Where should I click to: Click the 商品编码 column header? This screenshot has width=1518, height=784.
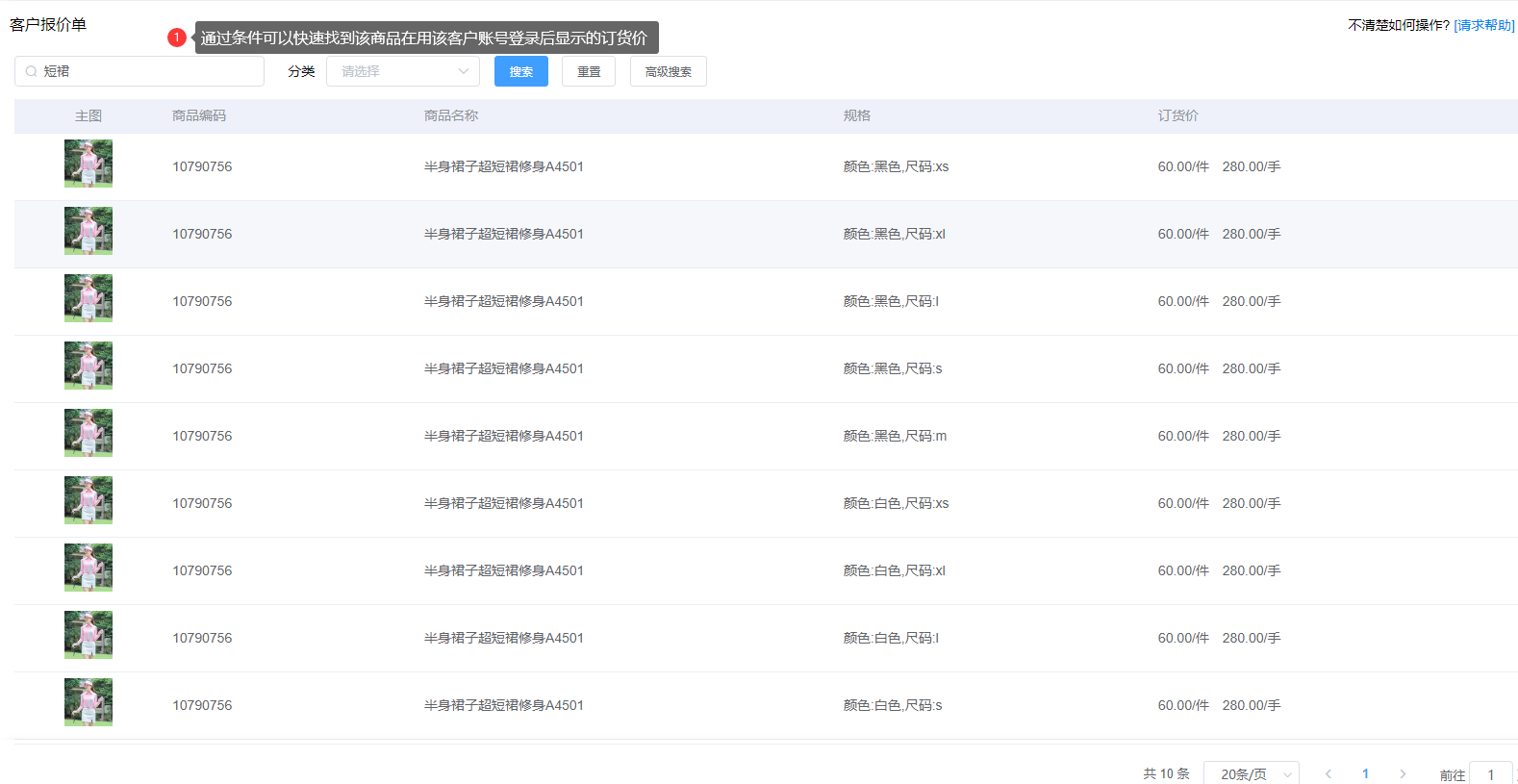tap(199, 115)
